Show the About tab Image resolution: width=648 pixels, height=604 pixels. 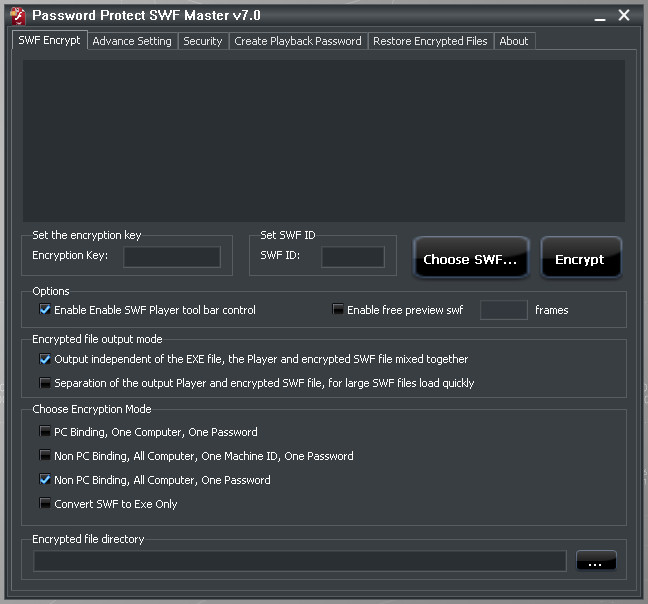(x=514, y=41)
